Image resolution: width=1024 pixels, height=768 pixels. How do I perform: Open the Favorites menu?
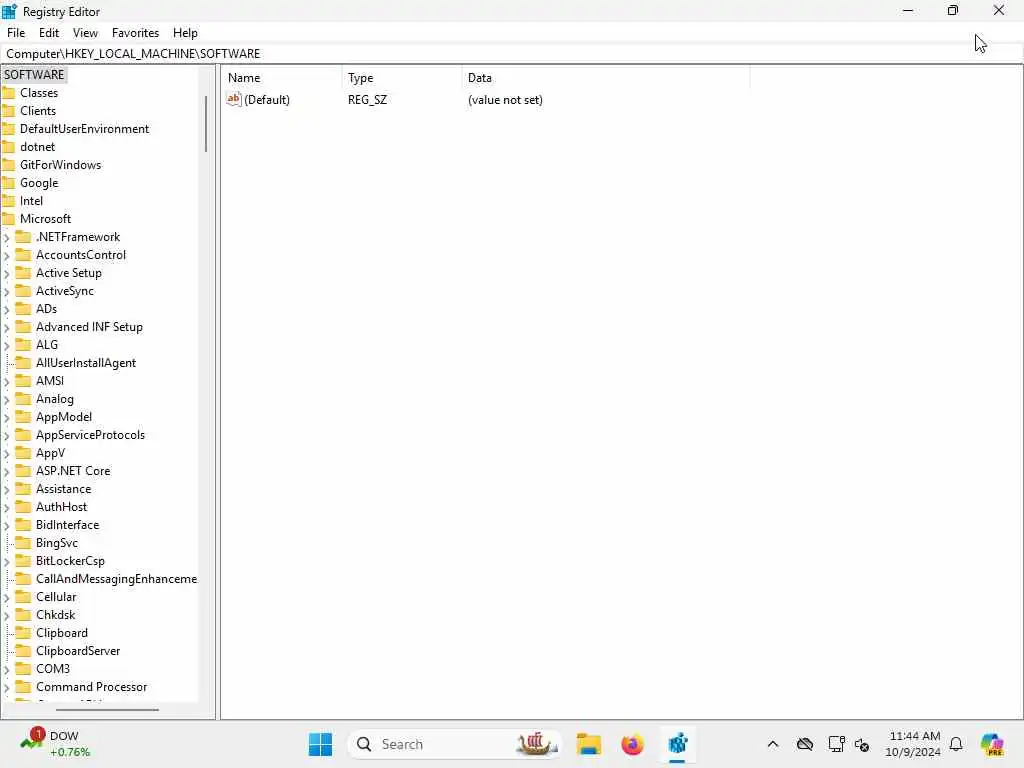click(x=135, y=33)
